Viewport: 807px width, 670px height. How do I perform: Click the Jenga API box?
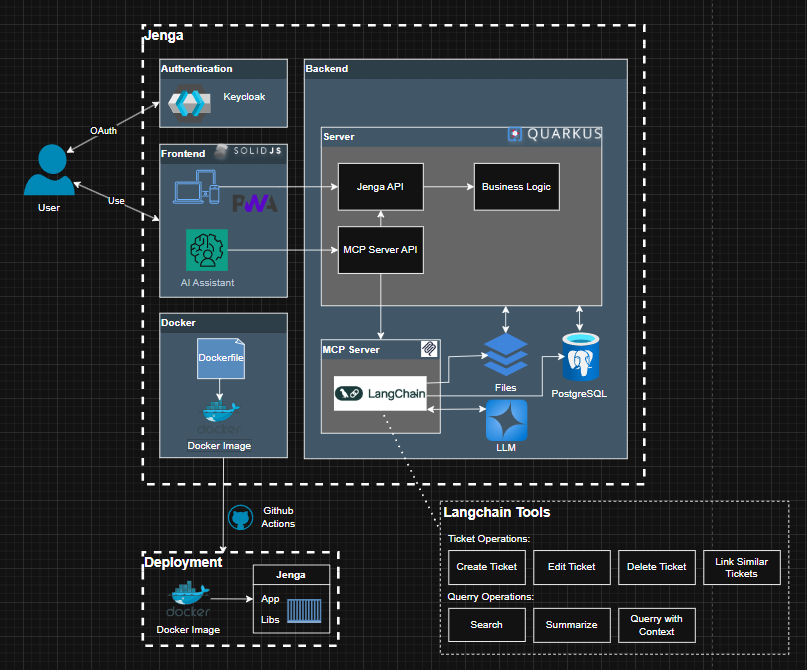tap(380, 186)
